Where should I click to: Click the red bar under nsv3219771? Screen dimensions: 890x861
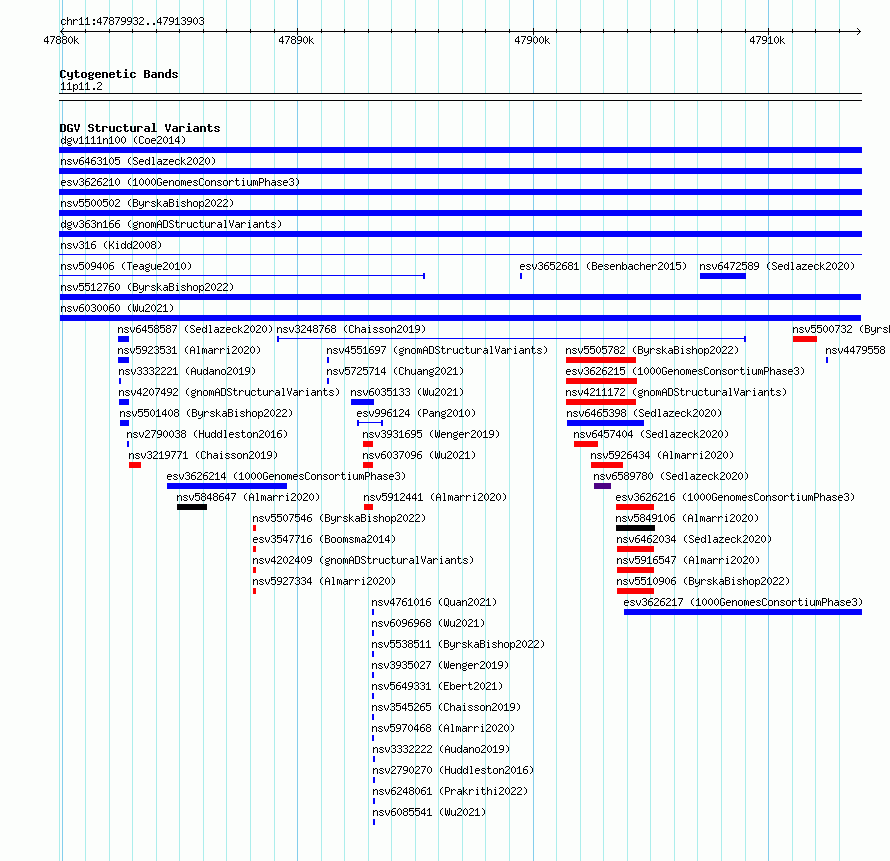tap(135, 465)
